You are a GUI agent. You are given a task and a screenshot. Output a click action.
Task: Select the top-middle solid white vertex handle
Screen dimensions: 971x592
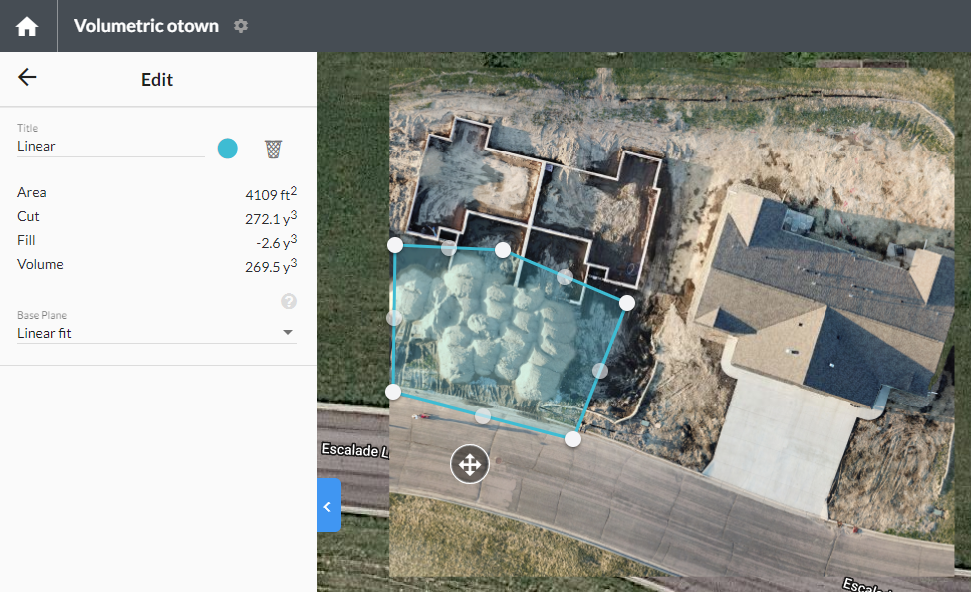pos(503,250)
